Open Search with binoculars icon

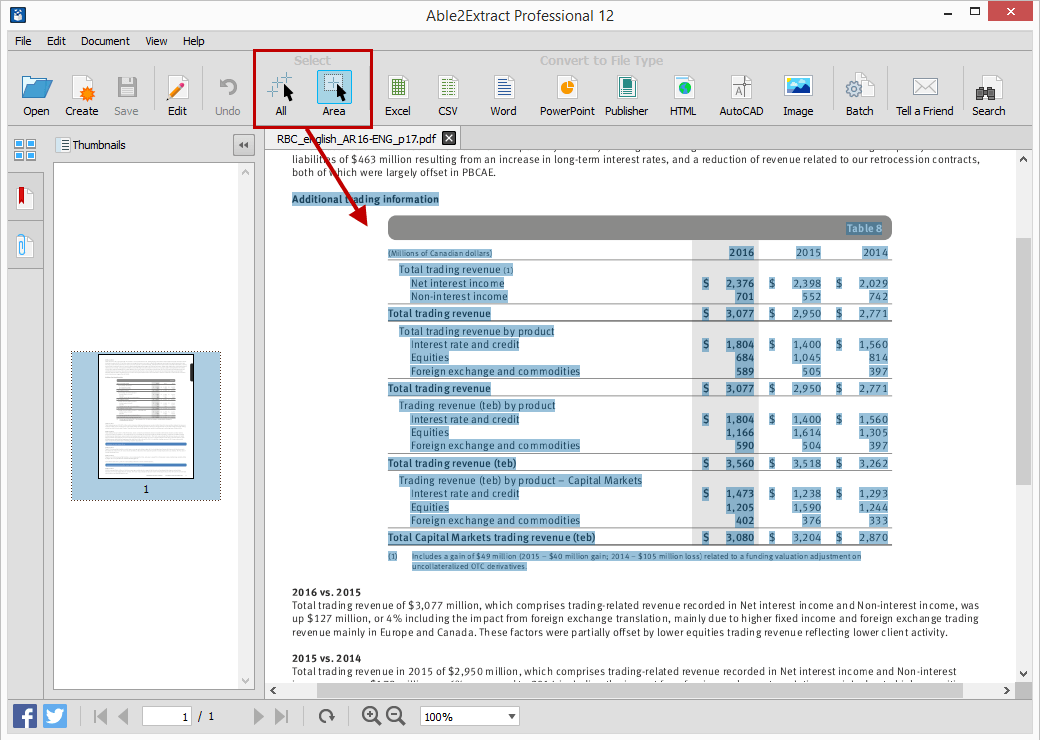(x=988, y=88)
